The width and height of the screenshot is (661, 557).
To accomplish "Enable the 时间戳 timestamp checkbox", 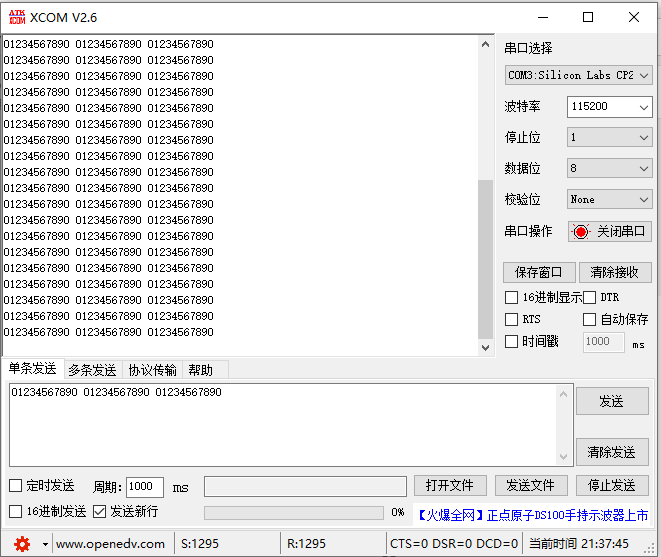I will (511, 341).
